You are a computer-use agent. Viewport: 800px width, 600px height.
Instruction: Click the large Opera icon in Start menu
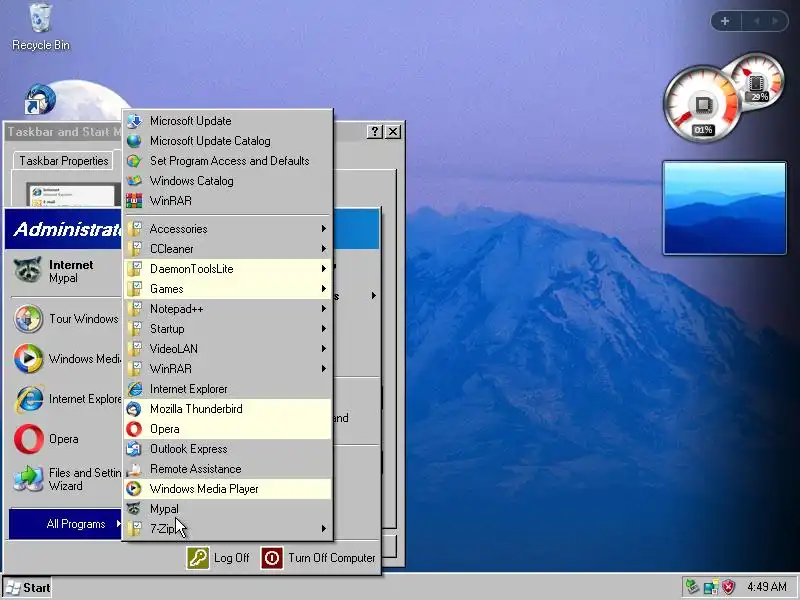click(29, 439)
